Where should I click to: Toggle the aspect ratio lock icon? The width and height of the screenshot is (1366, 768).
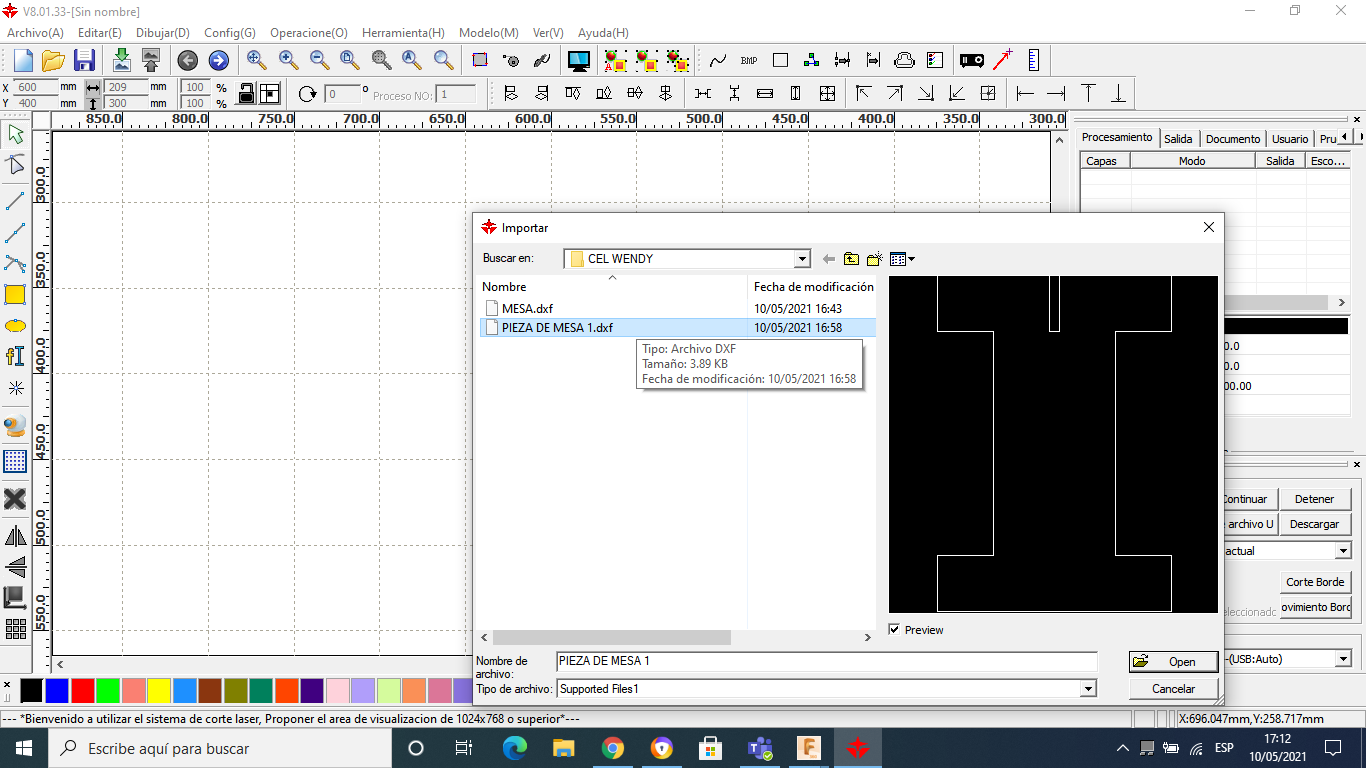(246, 93)
